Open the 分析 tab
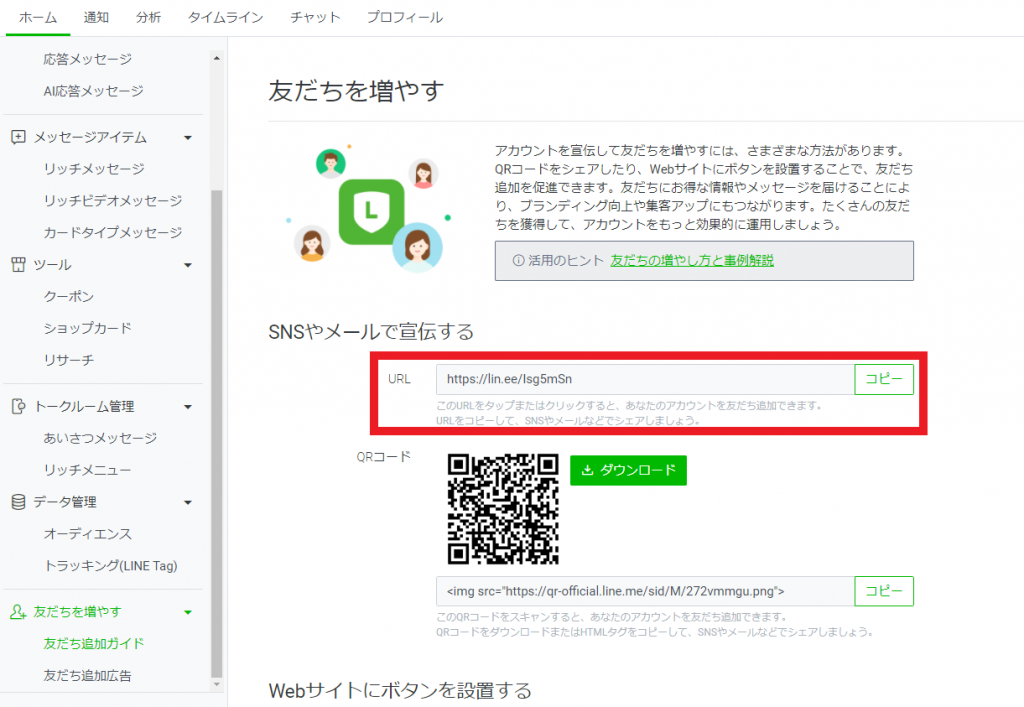The width and height of the screenshot is (1024, 707). coord(148,18)
